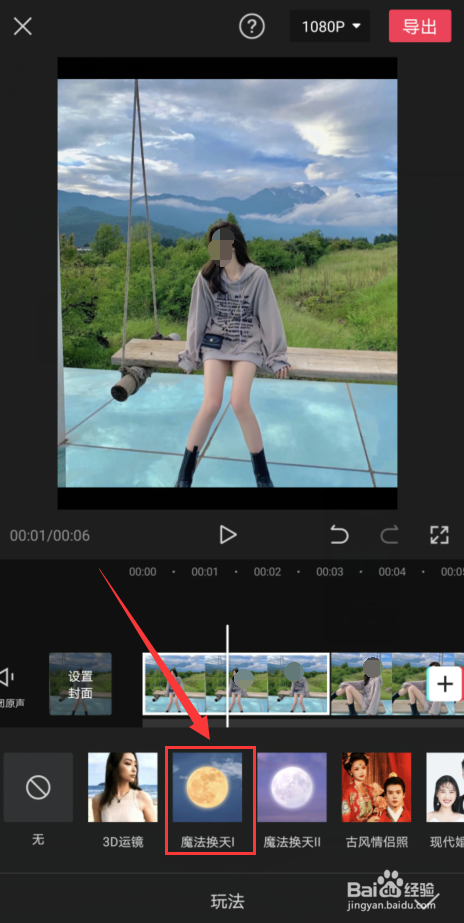Screen dimensions: 464x923
Task: Enter fullscreen preview mode
Action: tap(439, 535)
